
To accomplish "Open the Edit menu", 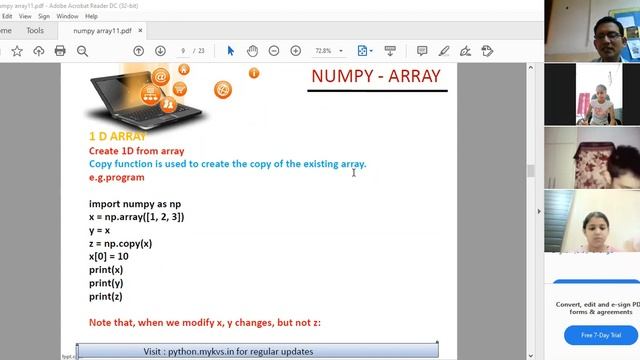I will click(x=7, y=16).
